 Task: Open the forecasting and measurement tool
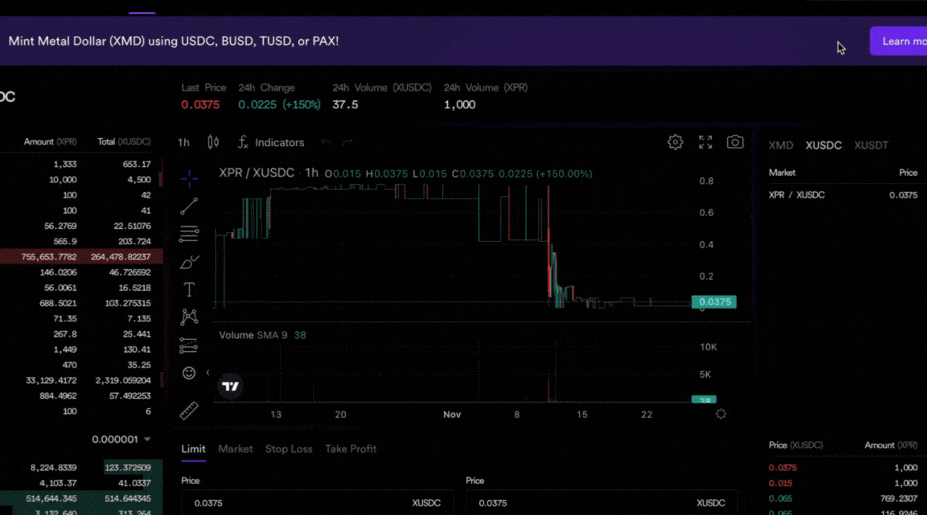[x=189, y=345]
